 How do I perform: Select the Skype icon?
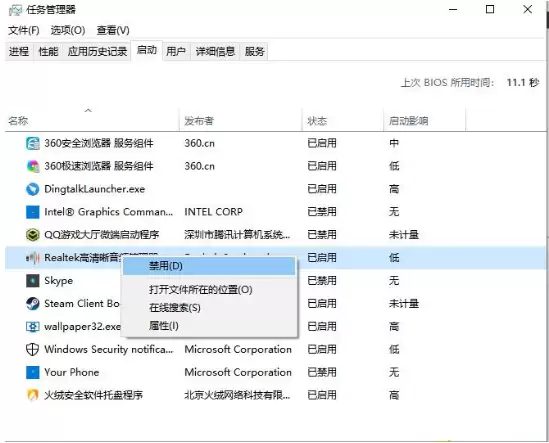click(x=33, y=281)
